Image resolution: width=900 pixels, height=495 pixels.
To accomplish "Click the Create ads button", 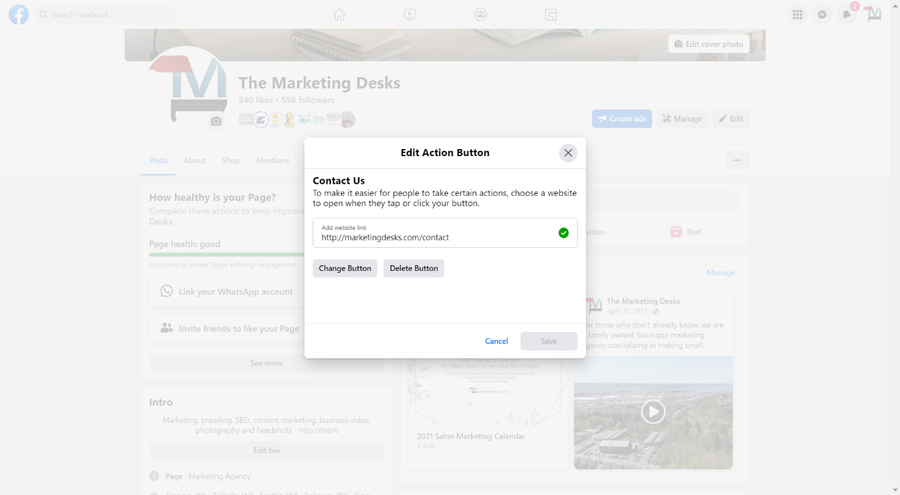I will point(622,118).
